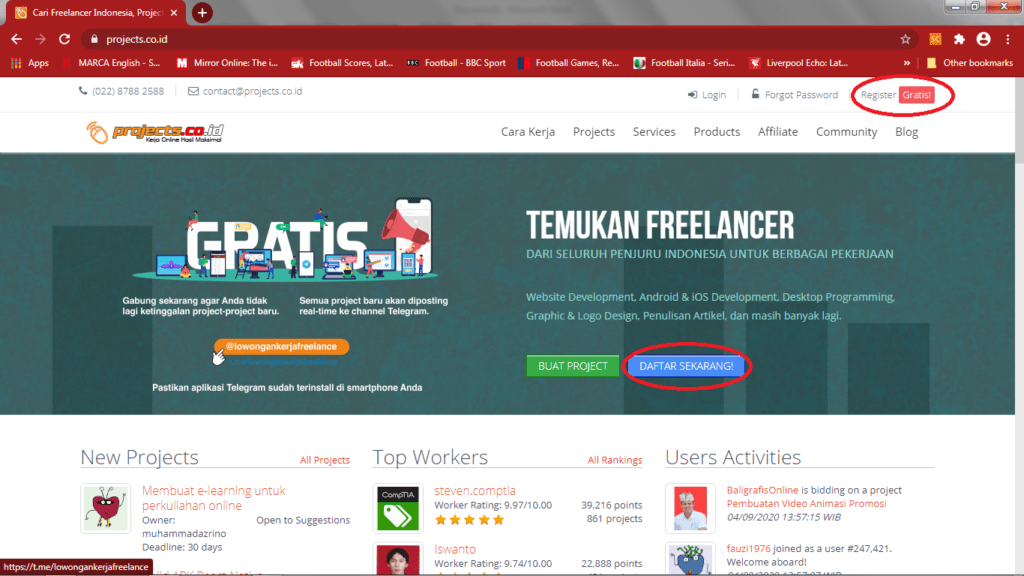Open the Chrome profile avatar
1024x576 pixels.
click(983, 38)
